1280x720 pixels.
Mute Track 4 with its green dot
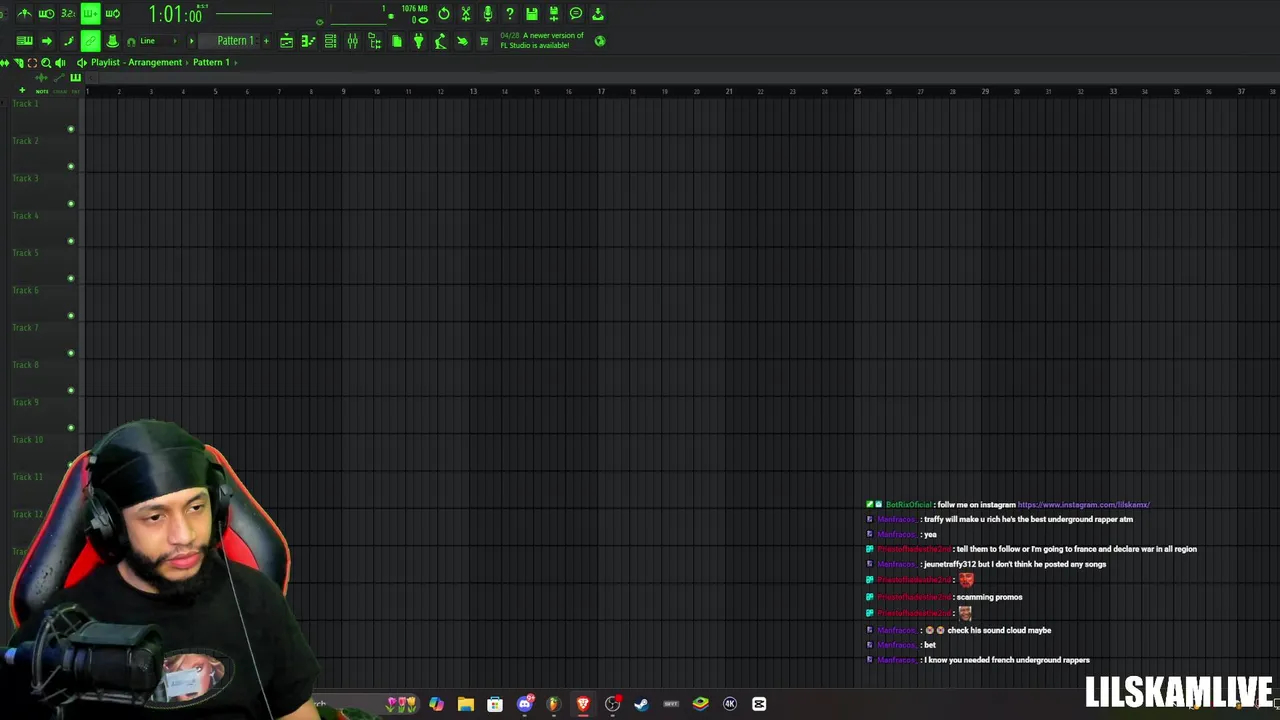tap(70, 241)
